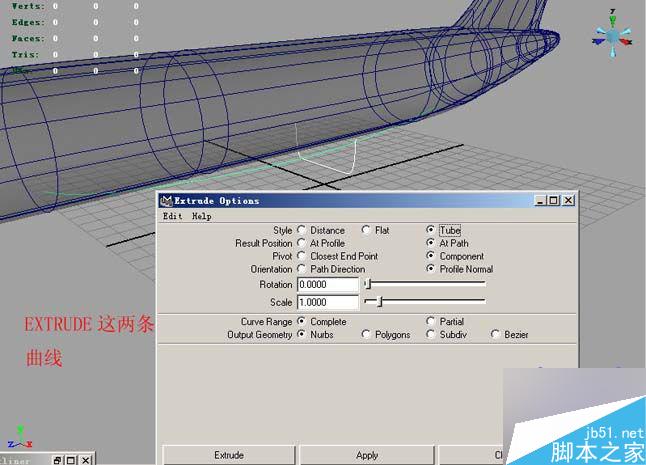Viewport: 646px width, 465px height.
Task: Choose At Profile result position
Action: 302,243
